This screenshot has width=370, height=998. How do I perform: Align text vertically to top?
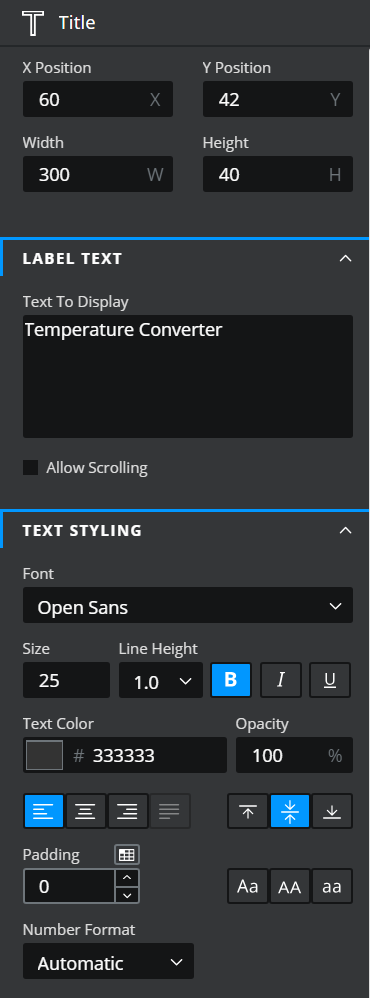pos(248,811)
